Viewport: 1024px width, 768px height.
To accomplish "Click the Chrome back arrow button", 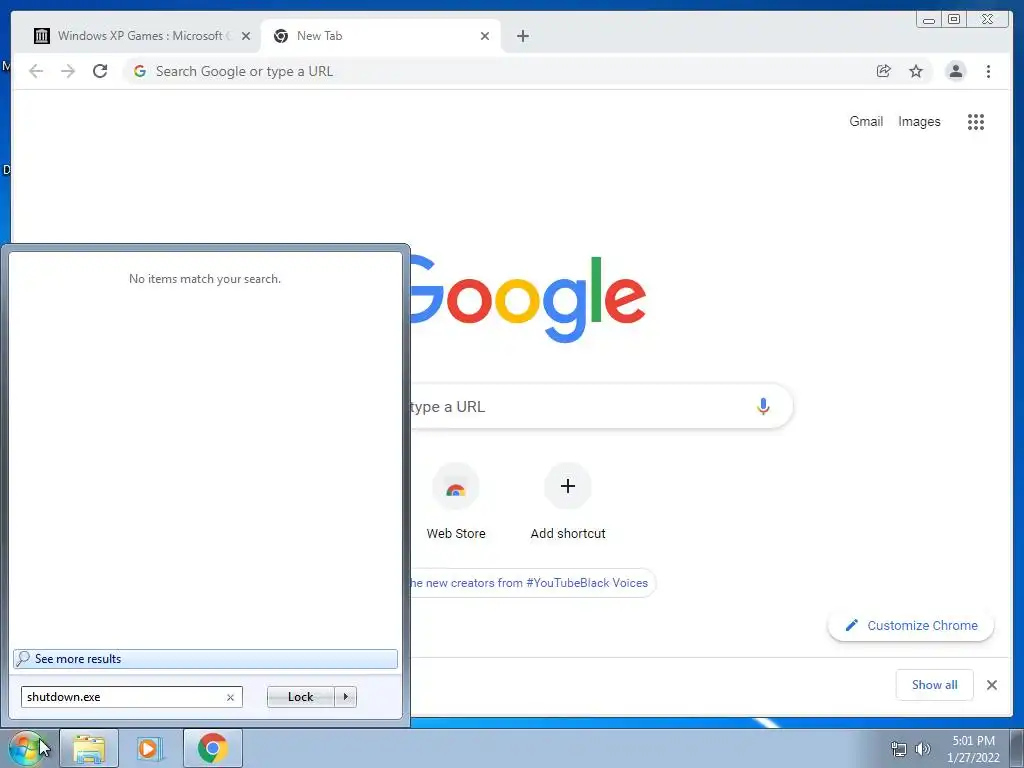I will [x=36, y=71].
